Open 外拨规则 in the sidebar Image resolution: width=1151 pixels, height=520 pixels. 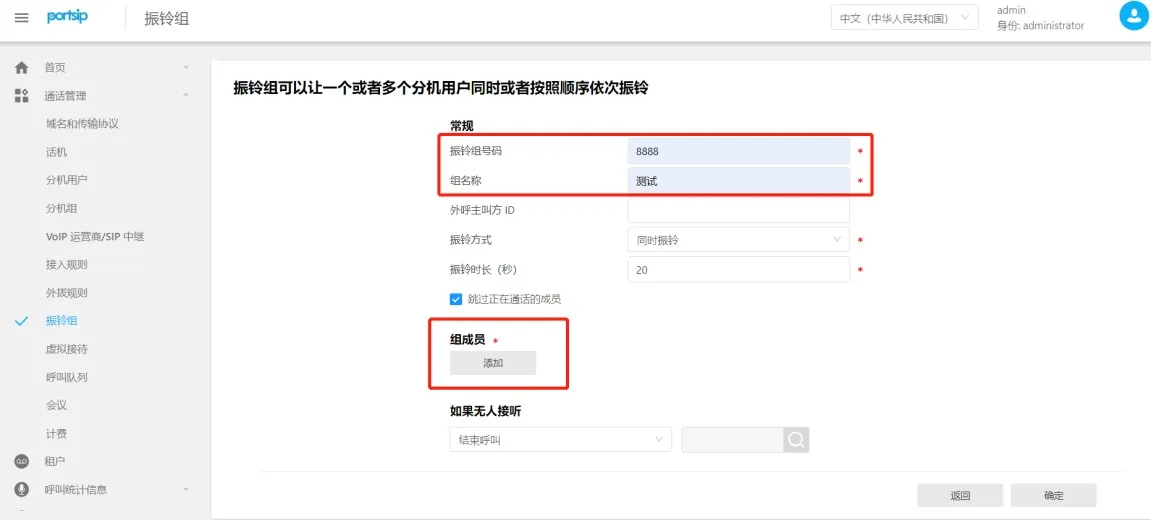[x=67, y=292]
